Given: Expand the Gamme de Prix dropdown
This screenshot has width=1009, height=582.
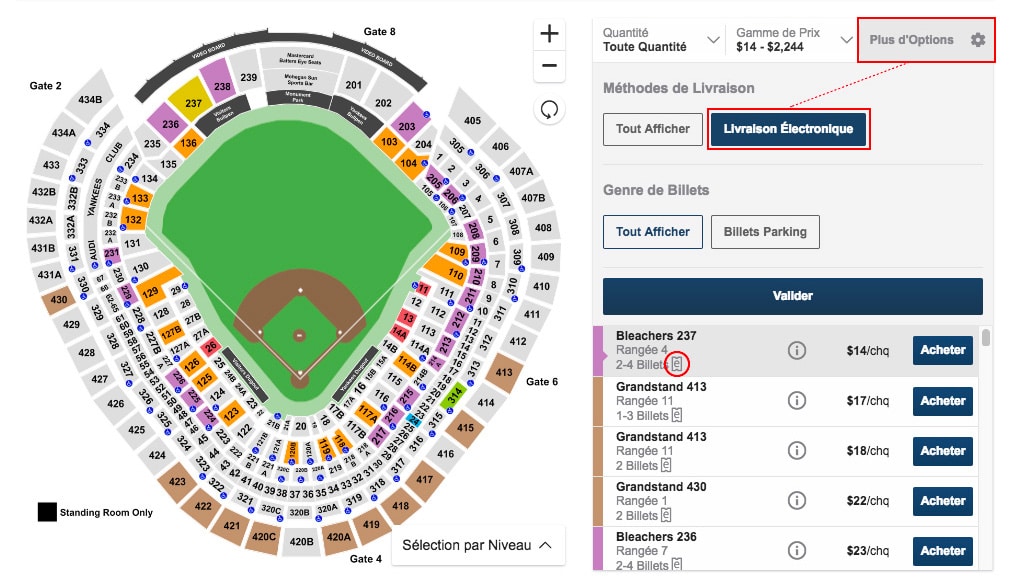Looking at the screenshot, I should pyautogui.click(x=793, y=40).
